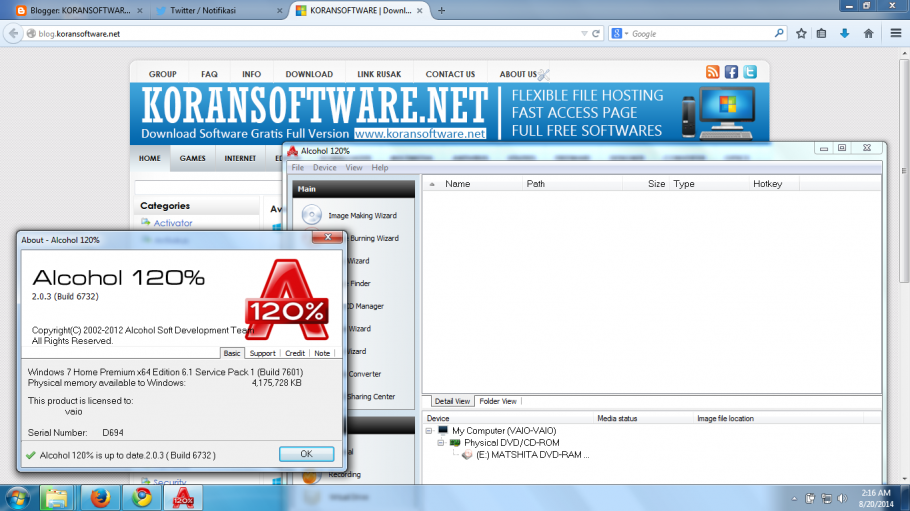Viewport: 910px width, 511px height.
Task: Open the Device menu in Alcohol 120%
Action: pyautogui.click(x=324, y=167)
